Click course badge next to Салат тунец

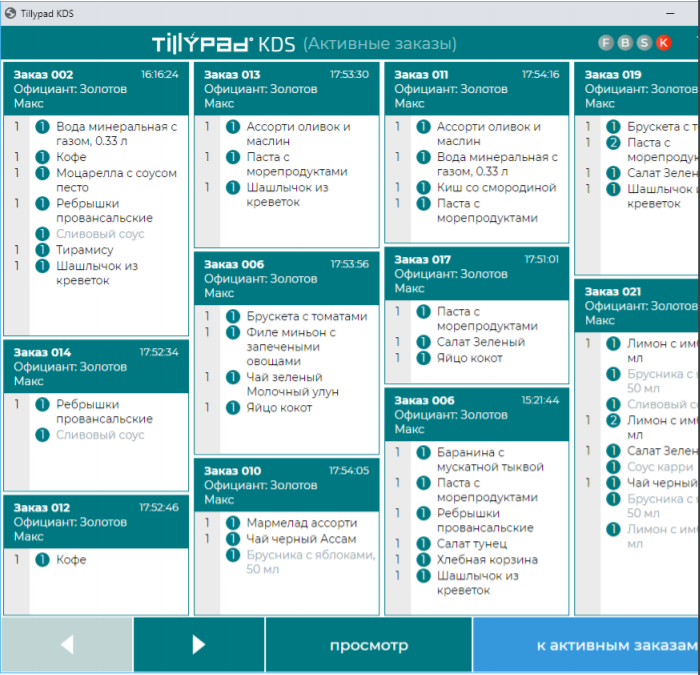pos(423,543)
